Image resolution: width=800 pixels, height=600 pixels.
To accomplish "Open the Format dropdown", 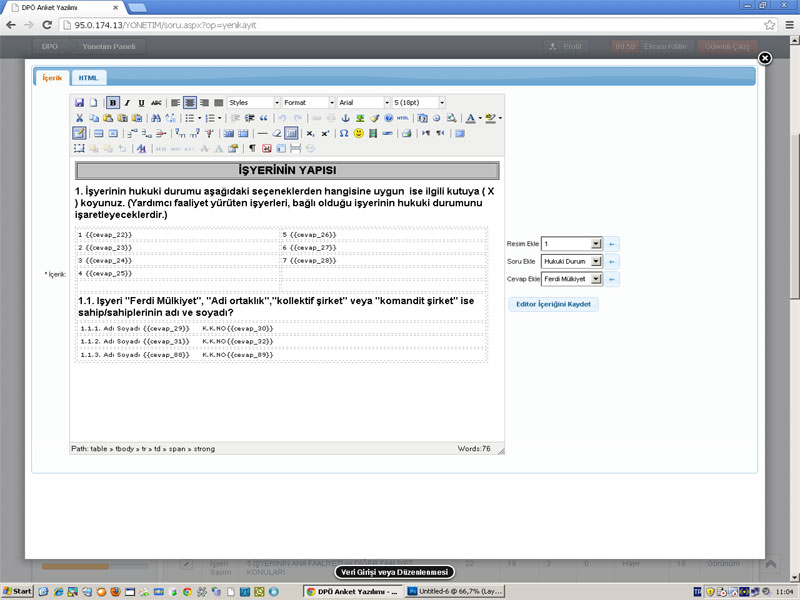I will 309,103.
